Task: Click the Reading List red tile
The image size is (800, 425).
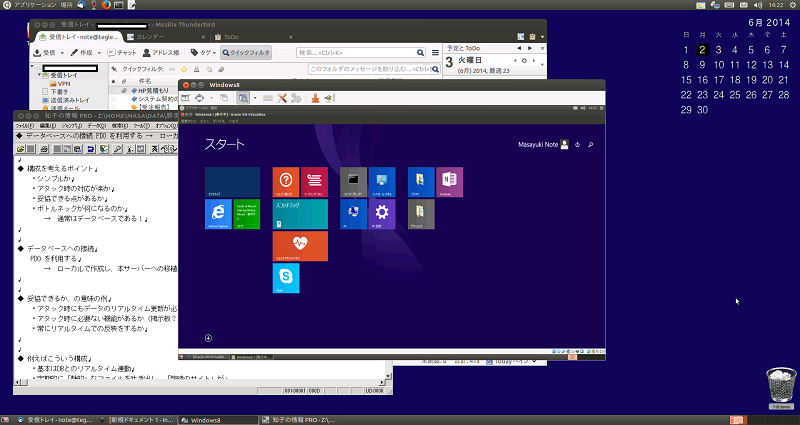Action: pos(314,182)
